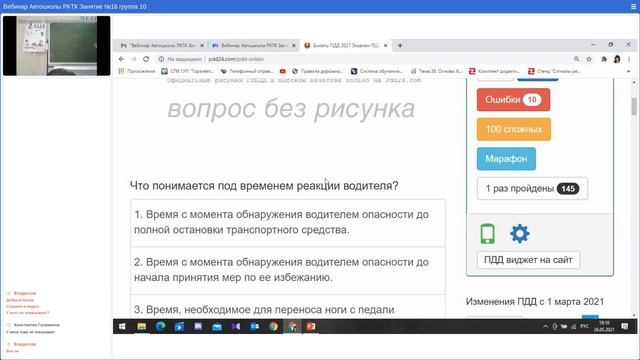The width and height of the screenshot is (640, 360).
Task: Close the active Билеты ПДД 2021 tab
Action: tap(385, 45)
